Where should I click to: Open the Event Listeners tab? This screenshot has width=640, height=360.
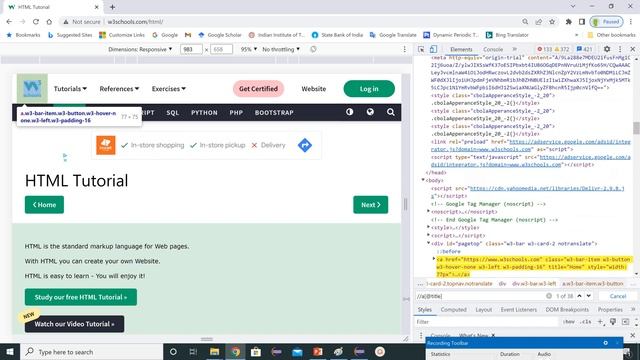coord(518,309)
